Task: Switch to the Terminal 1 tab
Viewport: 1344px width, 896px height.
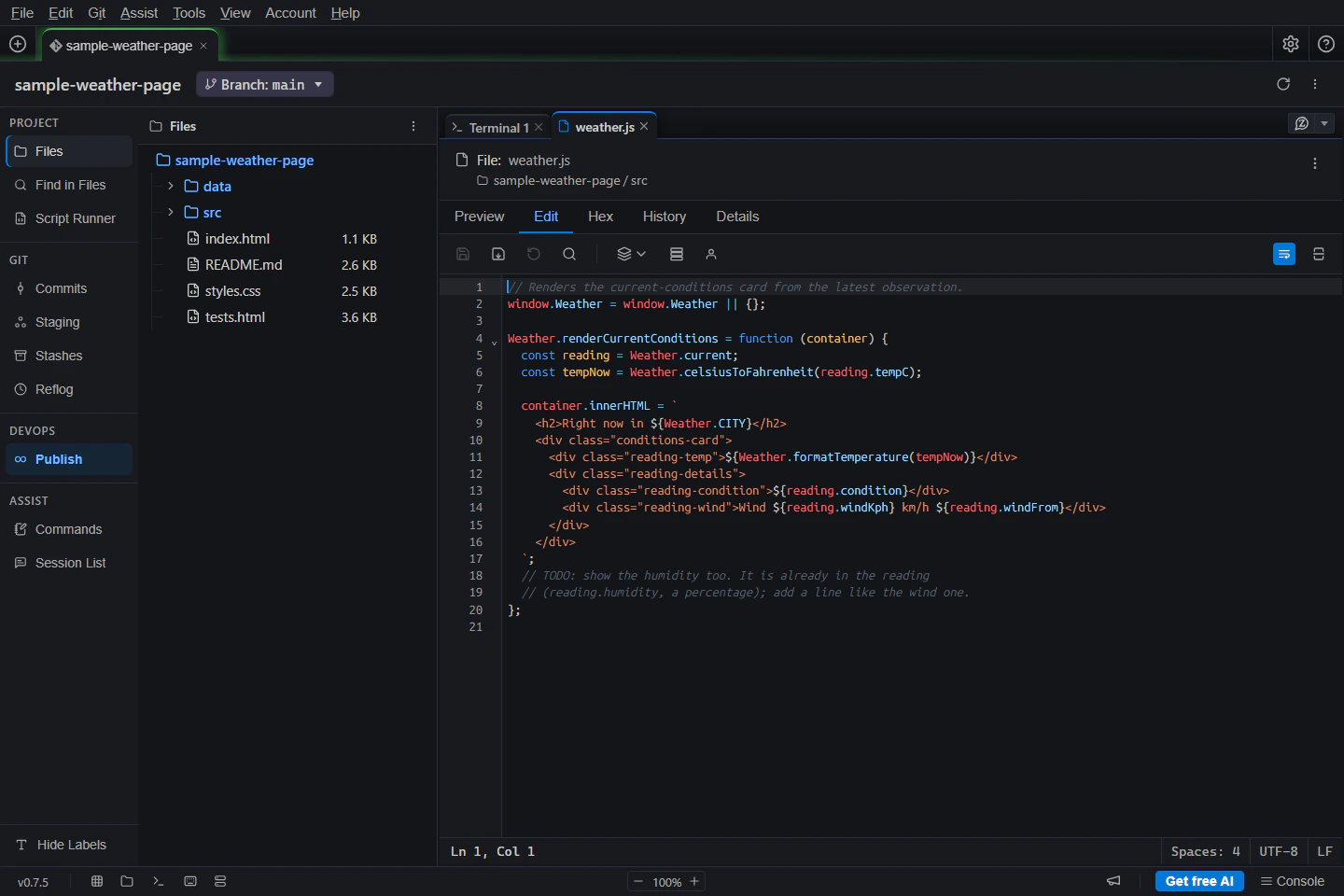Action: pos(497,128)
